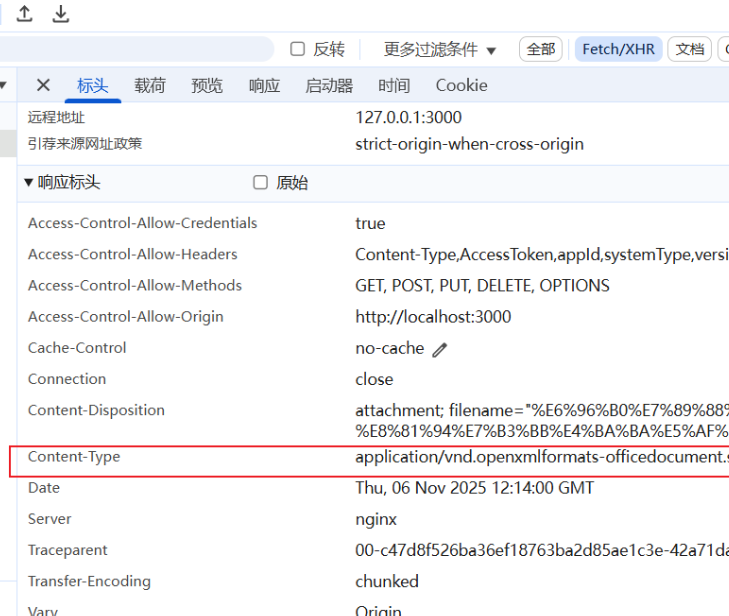Click the 00-c47d8f526ba36ef traceparent value
This screenshot has width=729, height=616.
pyautogui.click(x=542, y=550)
